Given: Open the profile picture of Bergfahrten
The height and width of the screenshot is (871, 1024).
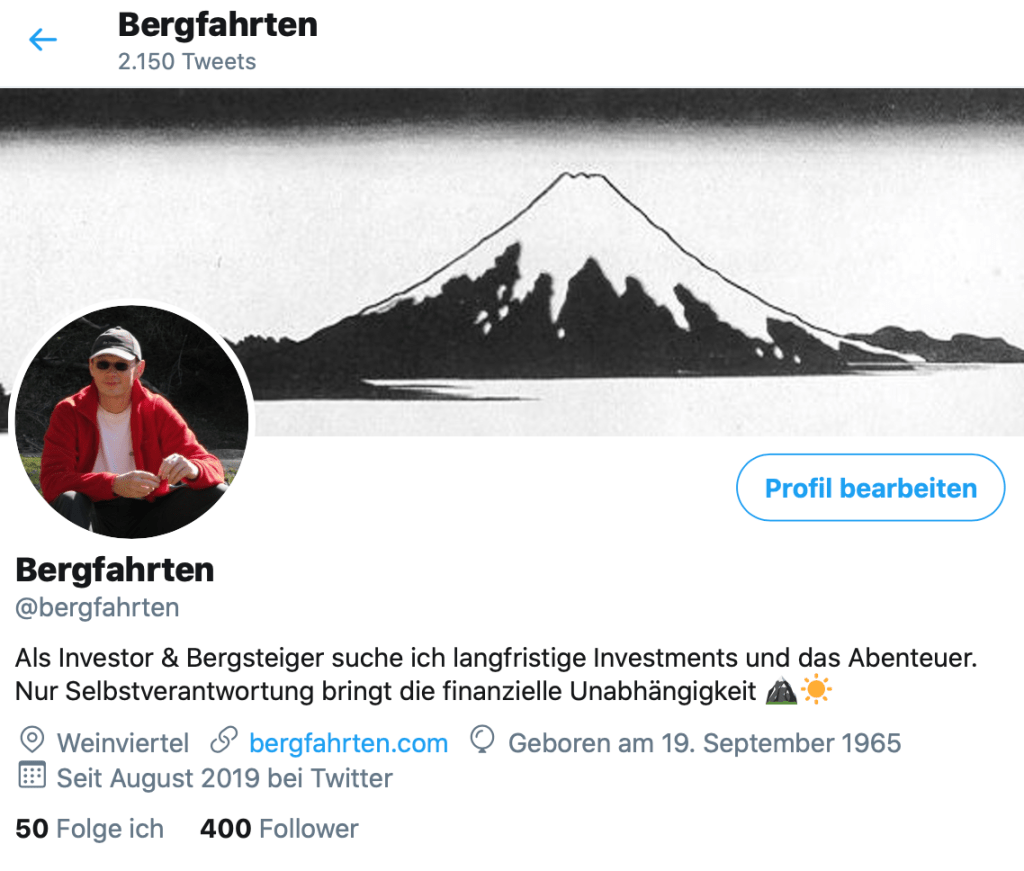Looking at the screenshot, I should click(131, 422).
